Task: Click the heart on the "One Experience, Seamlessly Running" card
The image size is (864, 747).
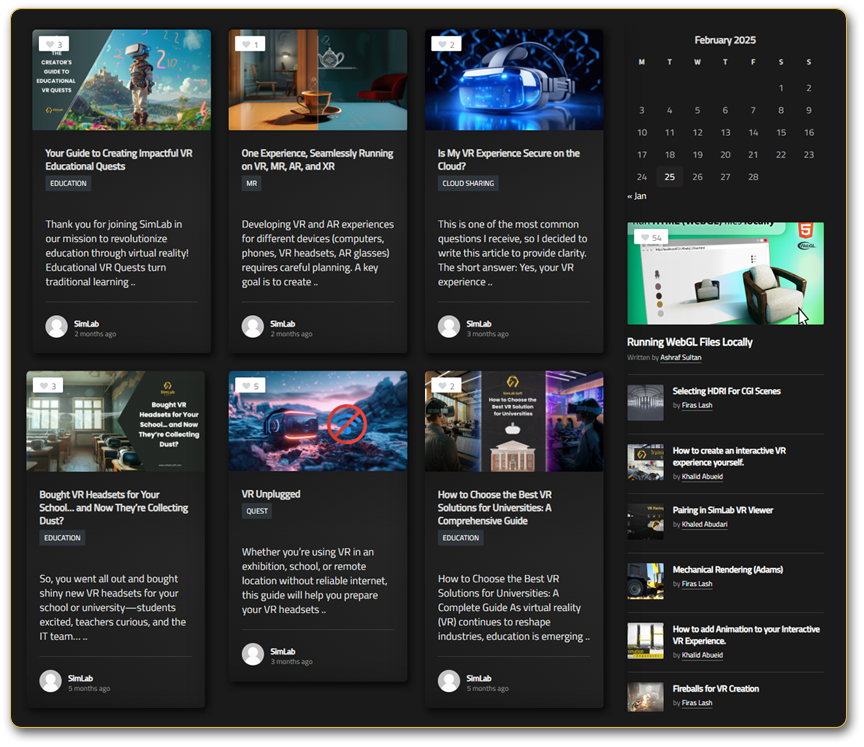Action: pos(244,45)
